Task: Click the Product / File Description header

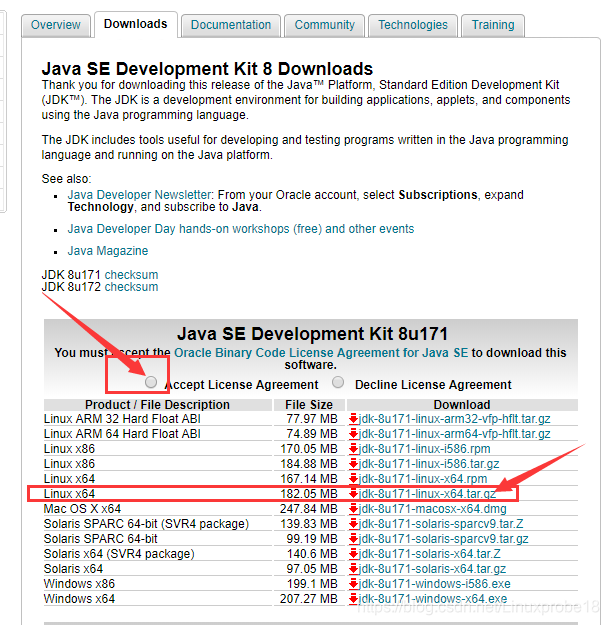Action: coord(157,405)
